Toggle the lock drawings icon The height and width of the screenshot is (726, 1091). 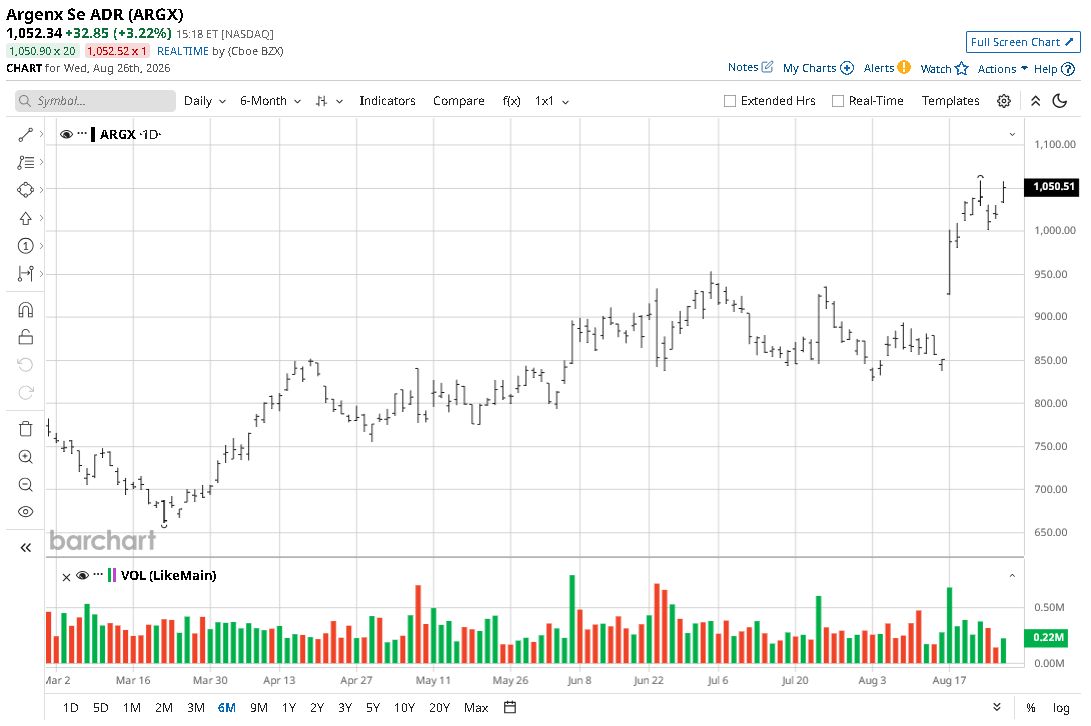[26, 337]
